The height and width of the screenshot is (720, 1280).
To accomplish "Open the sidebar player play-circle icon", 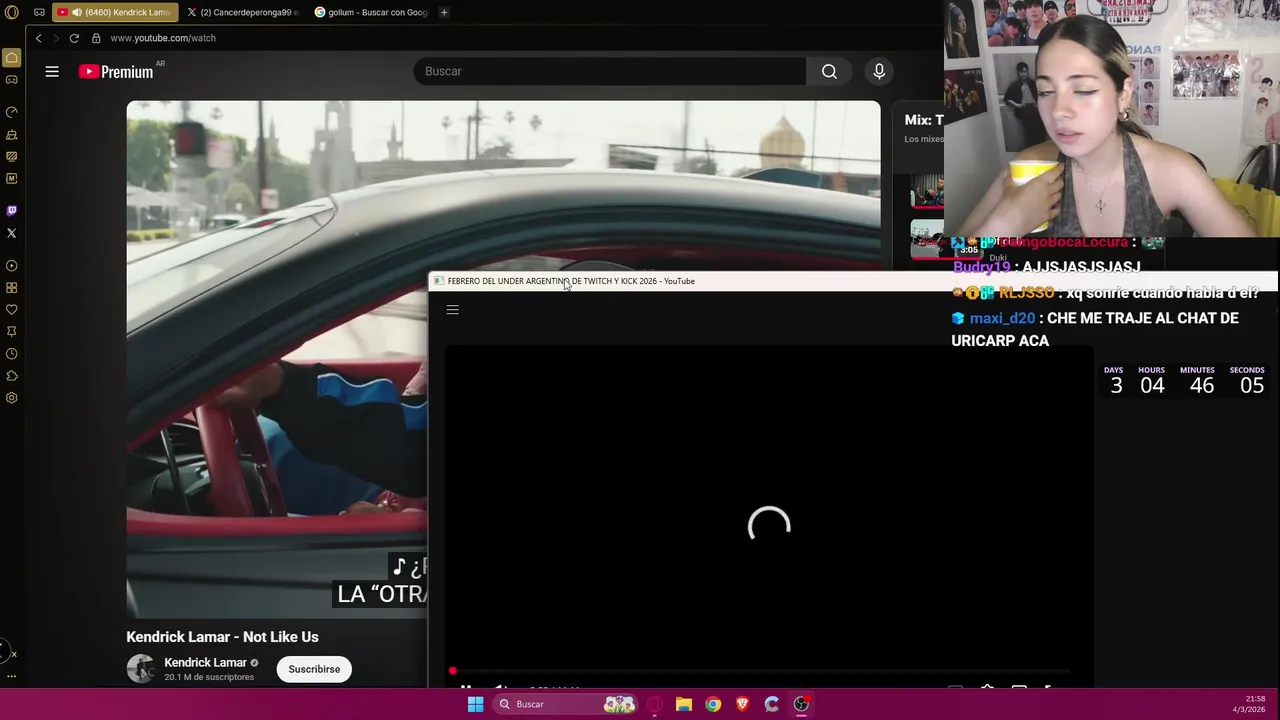I will pos(12,266).
